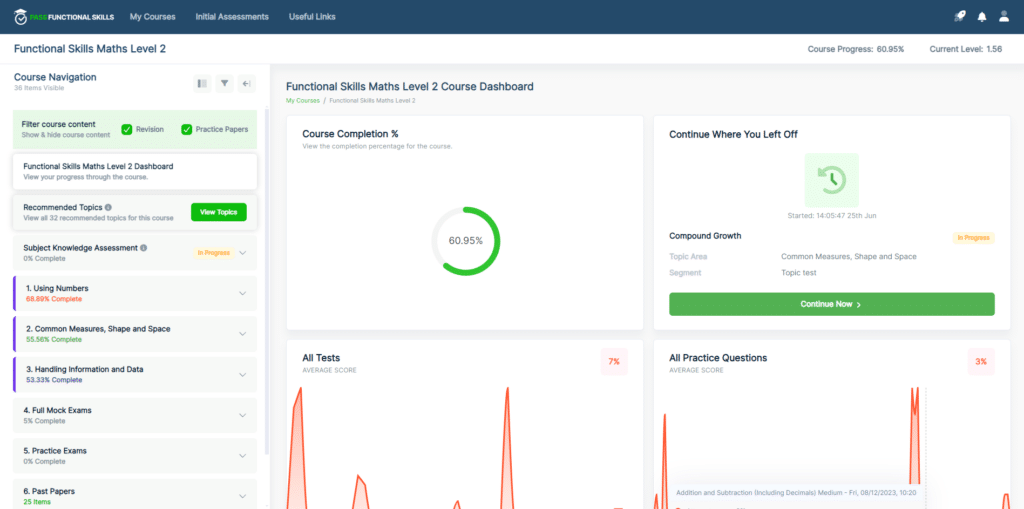This screenshot has height=509, width=1024.
Task: Open the My Courses menu
Action: 152,17
